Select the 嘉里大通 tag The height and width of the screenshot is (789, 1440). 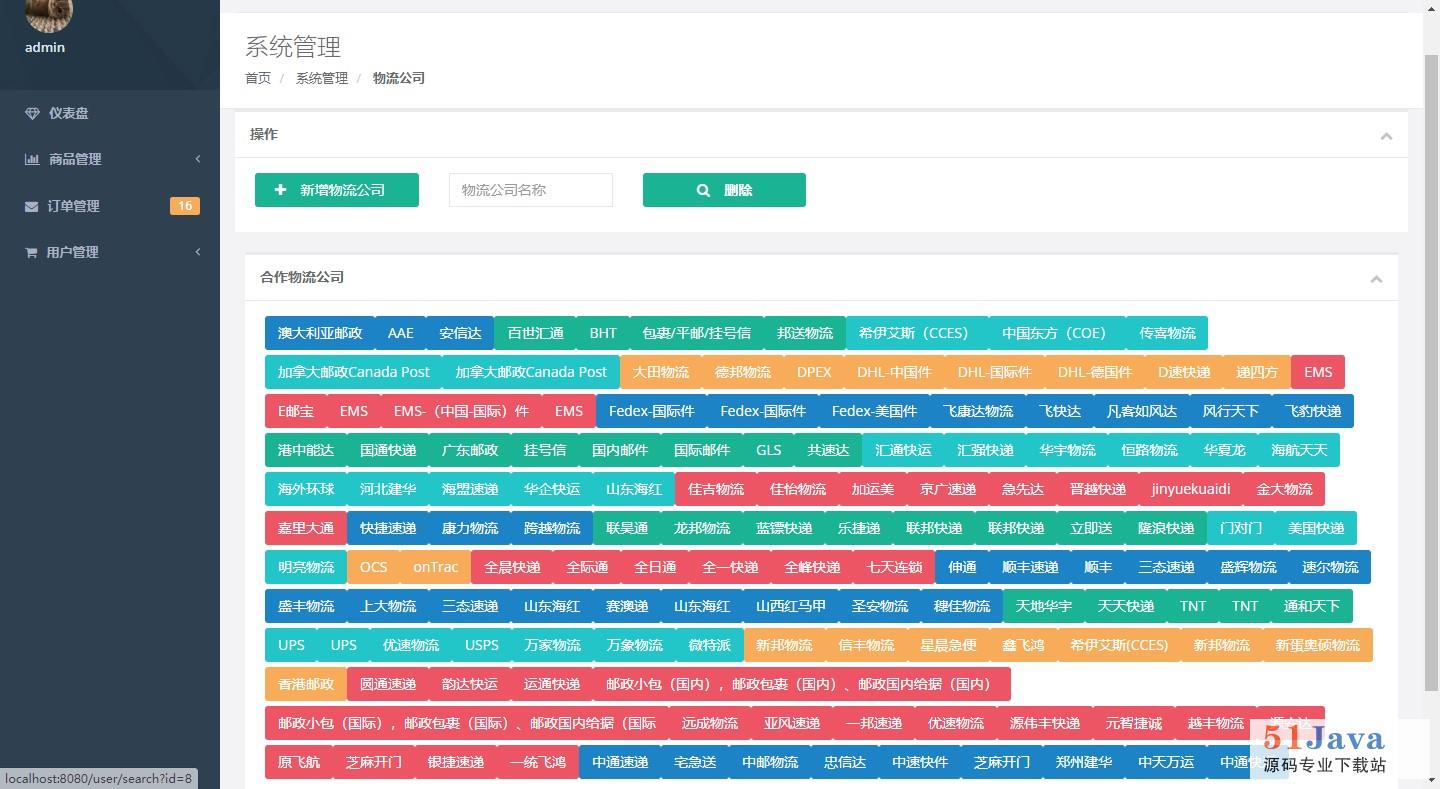(x=306, y=528)
